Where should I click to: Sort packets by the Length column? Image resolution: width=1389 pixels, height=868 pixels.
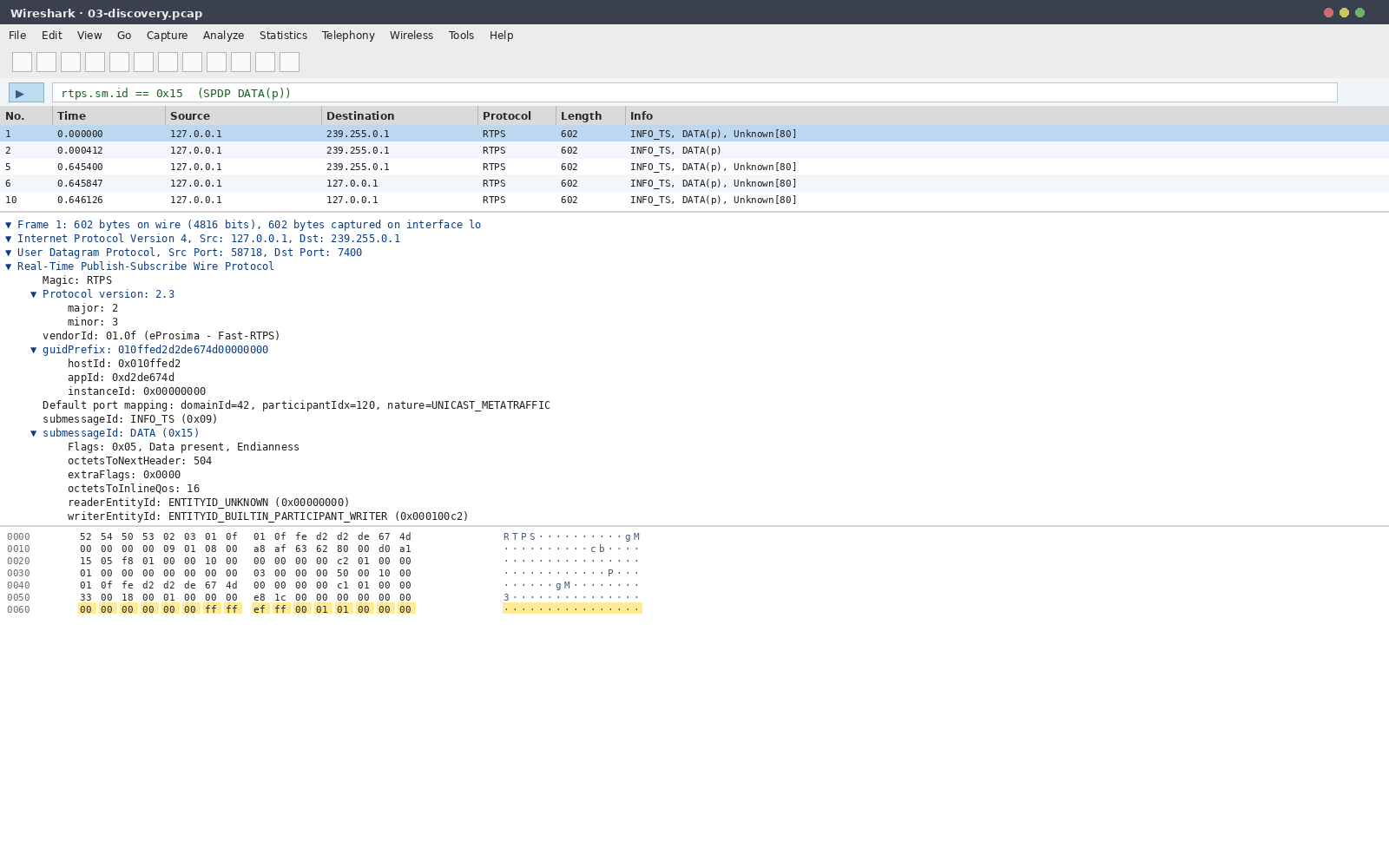[x=590, y=116]
